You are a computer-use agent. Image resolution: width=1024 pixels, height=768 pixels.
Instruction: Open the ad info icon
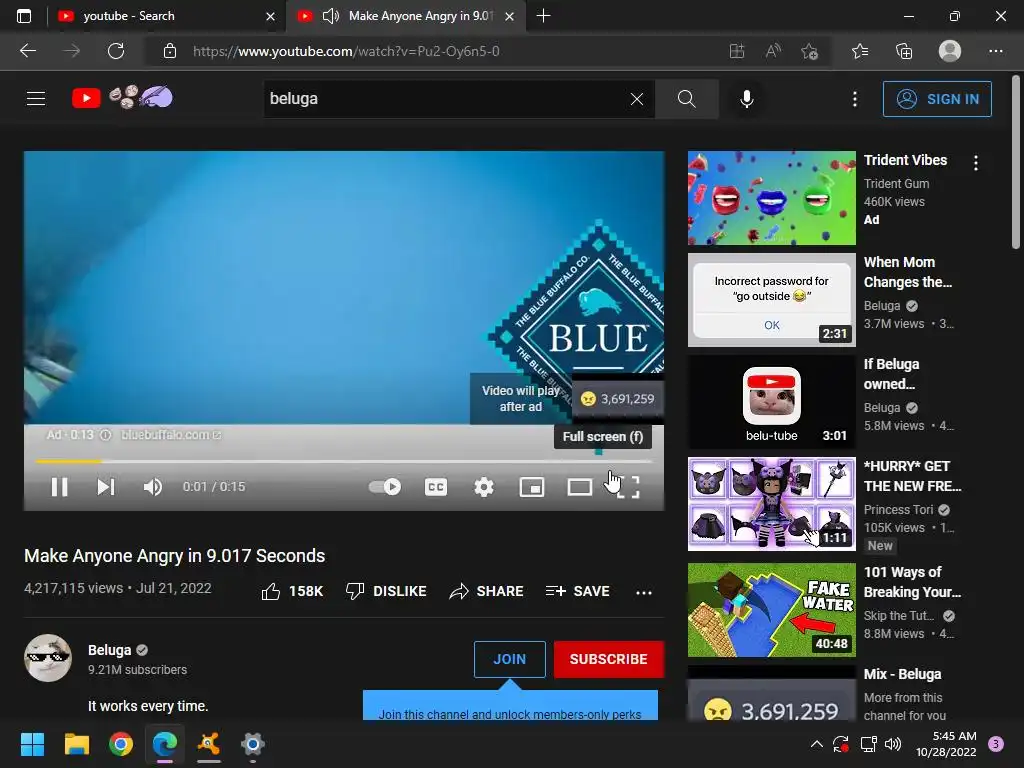[x=105, y=435]
